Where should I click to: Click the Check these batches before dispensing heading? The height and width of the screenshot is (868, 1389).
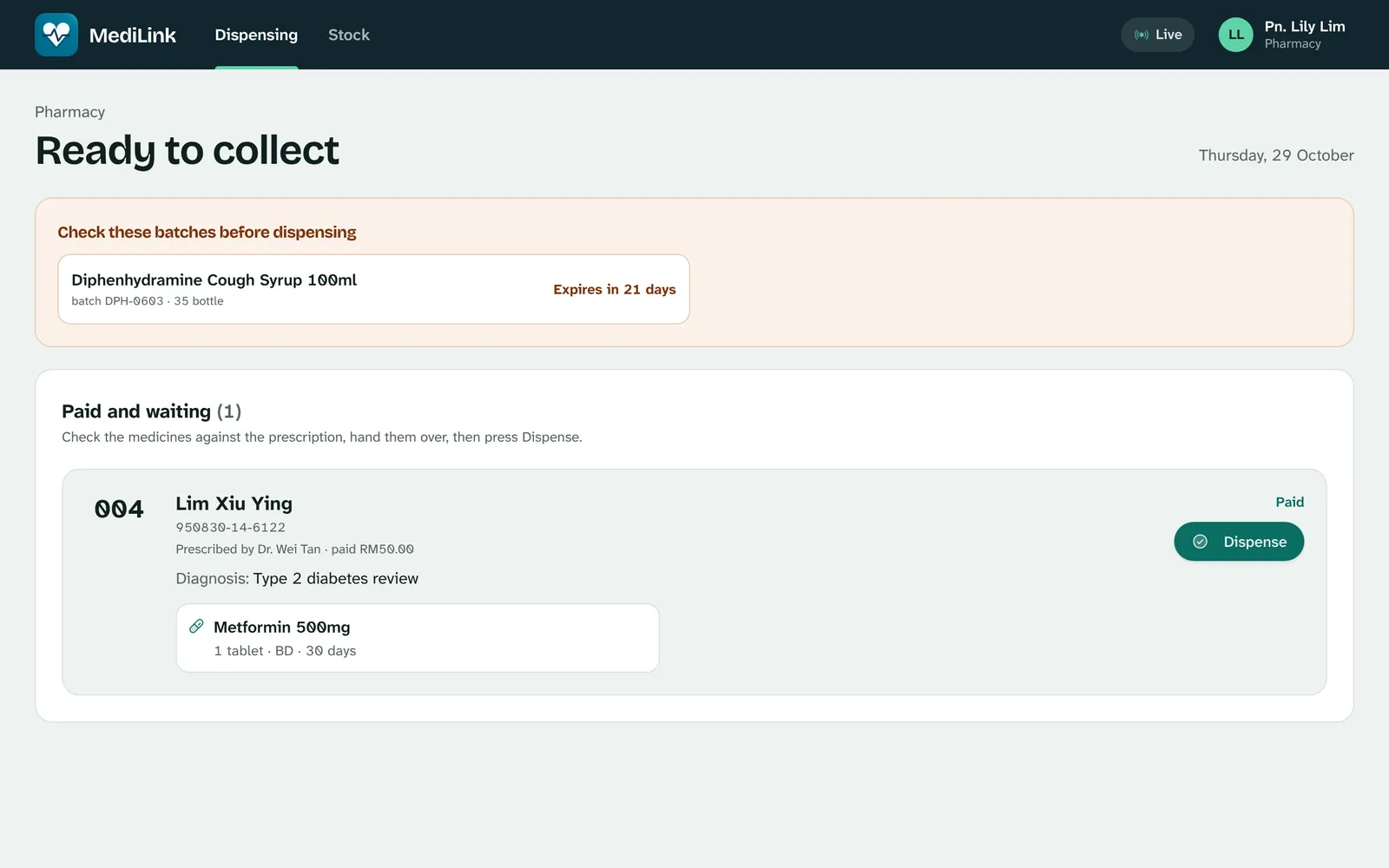point(207,232)
